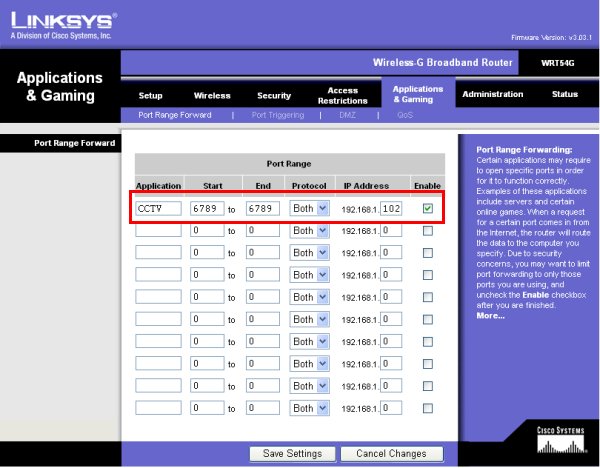Screen dimensions: 600x468
Task: Click the second row IP address field
Action: [391, 230]
